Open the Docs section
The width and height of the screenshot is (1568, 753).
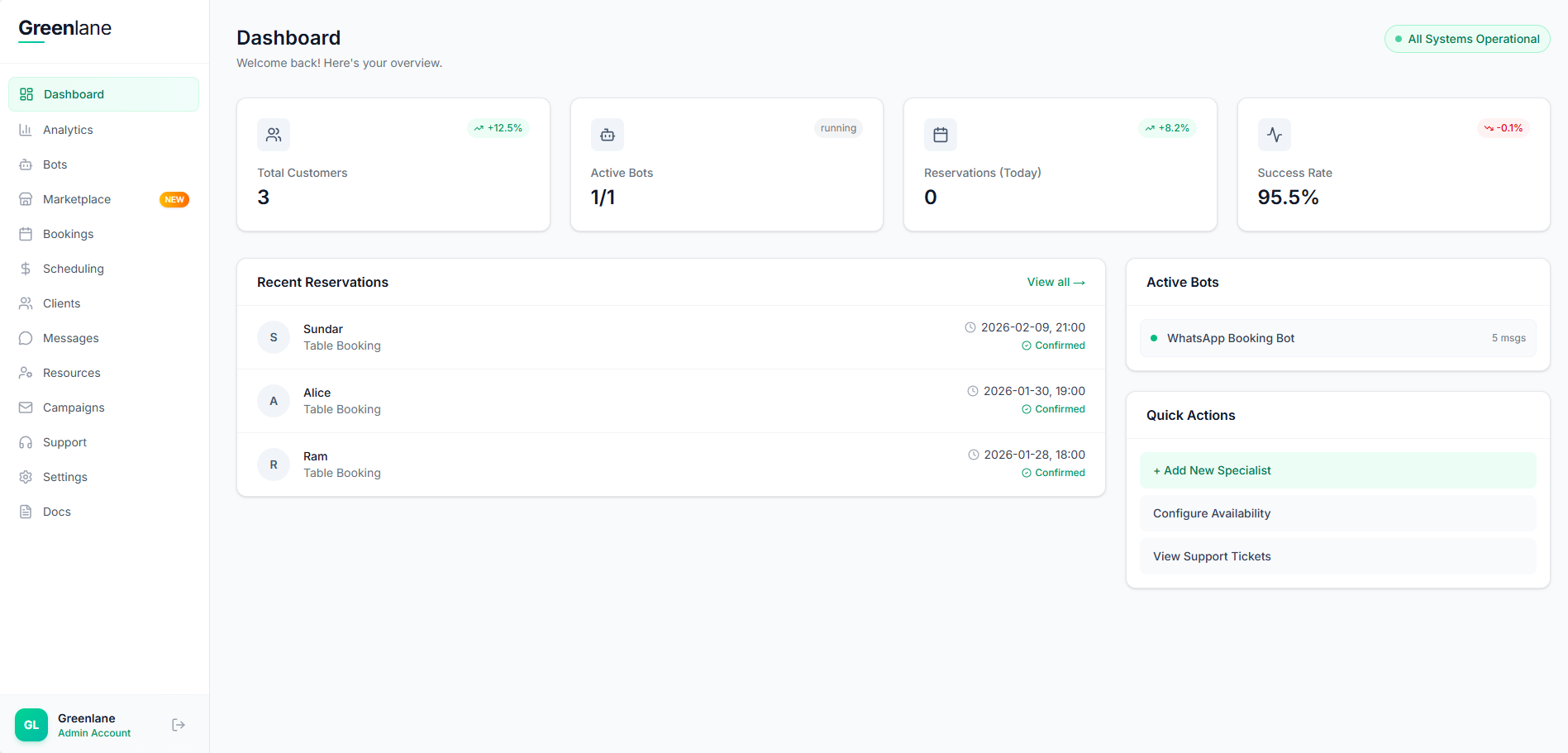(55, 511)
